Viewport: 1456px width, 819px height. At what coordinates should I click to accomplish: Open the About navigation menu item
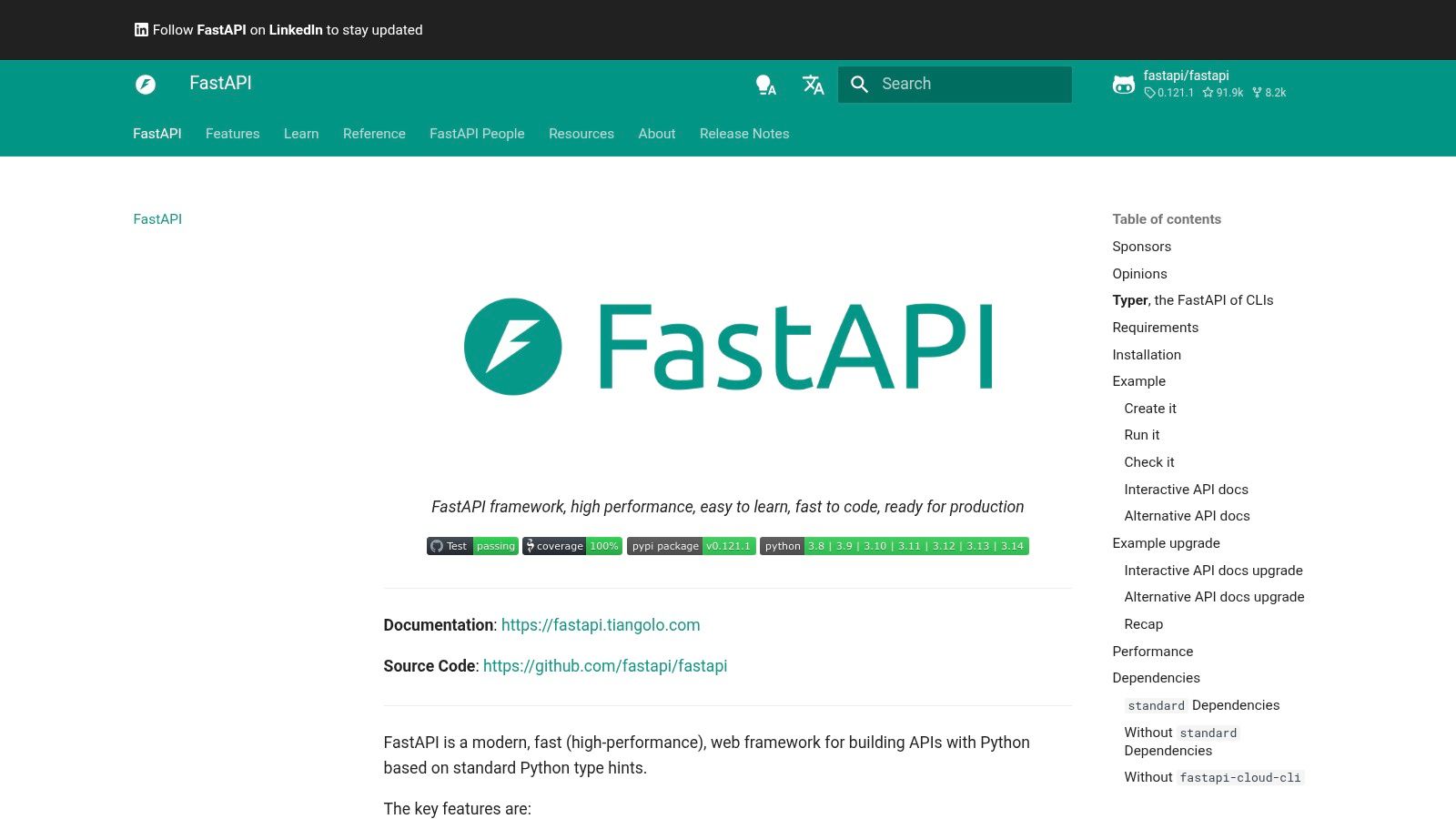coord(656,134)
